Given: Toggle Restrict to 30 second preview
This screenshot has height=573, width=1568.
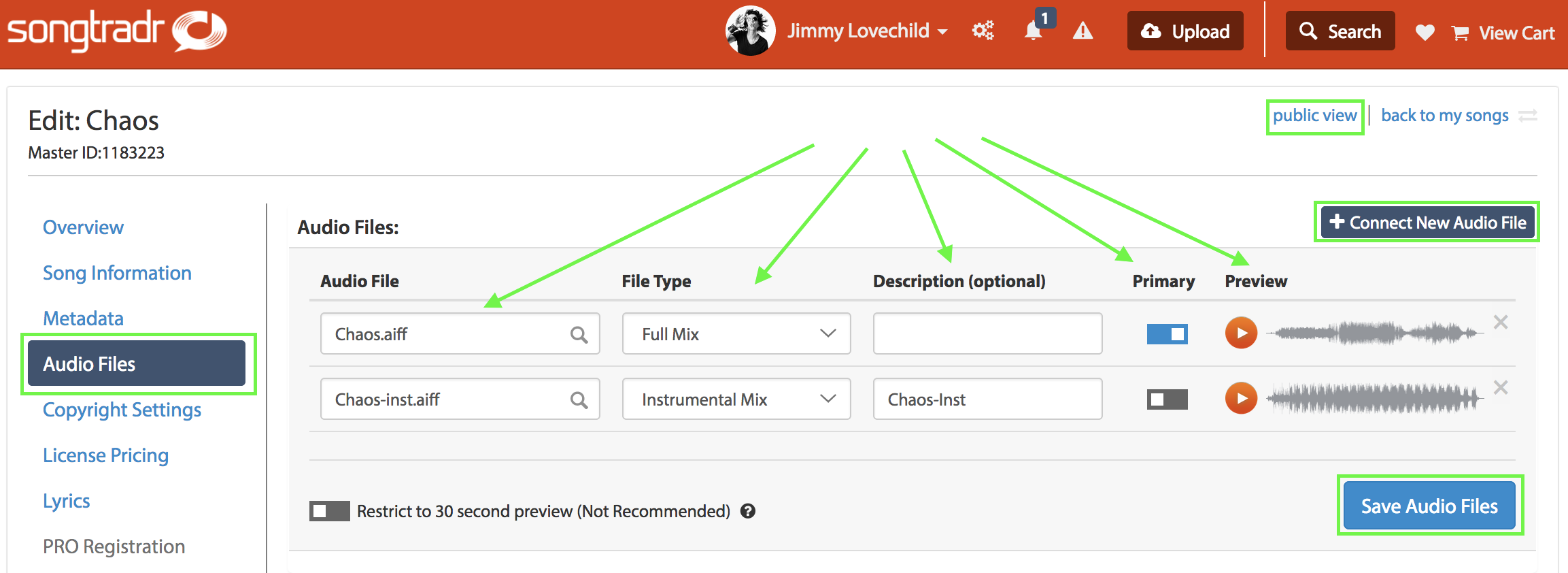Looking at the screenshot, I should pos(329,511).
